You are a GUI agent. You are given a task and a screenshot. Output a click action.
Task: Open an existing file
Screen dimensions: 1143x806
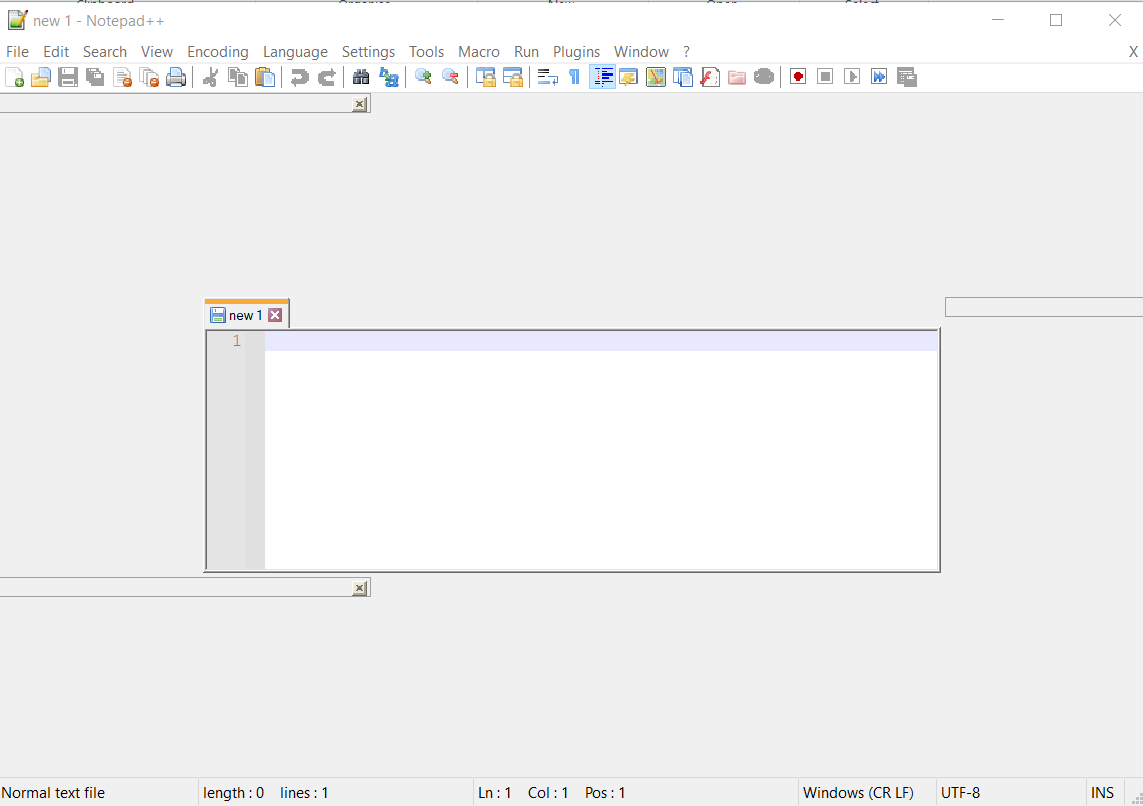(x=41, y=76)
